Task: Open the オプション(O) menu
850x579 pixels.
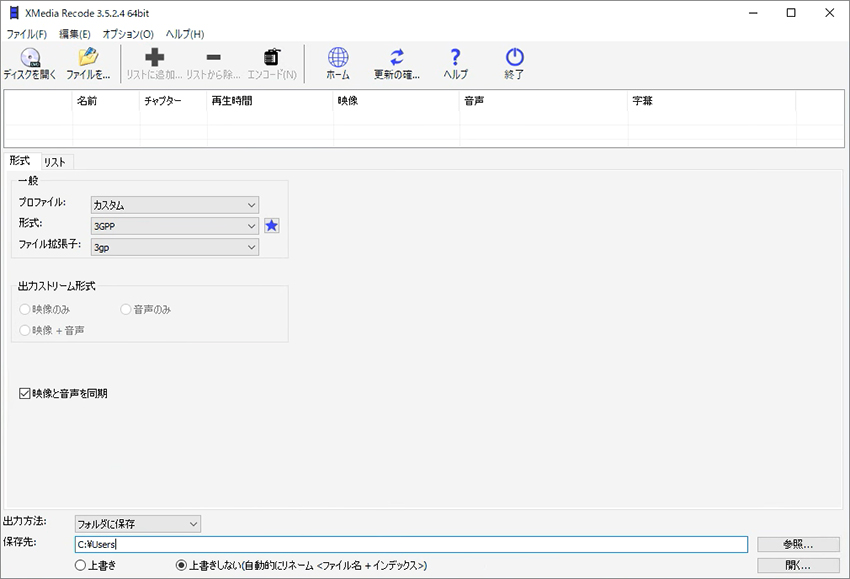Action: click(128, 34)
